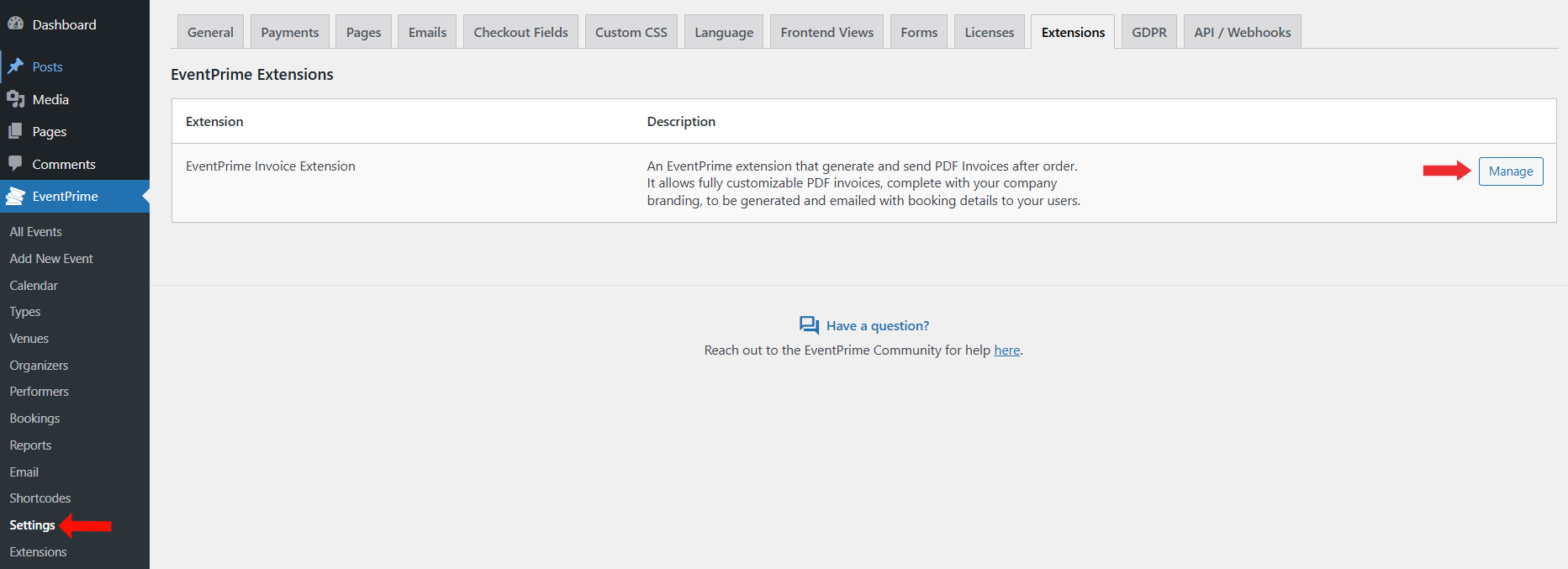1568x569 pixels.
Task: Click the EventPrime menu icon
Action: tap(15, 196)
